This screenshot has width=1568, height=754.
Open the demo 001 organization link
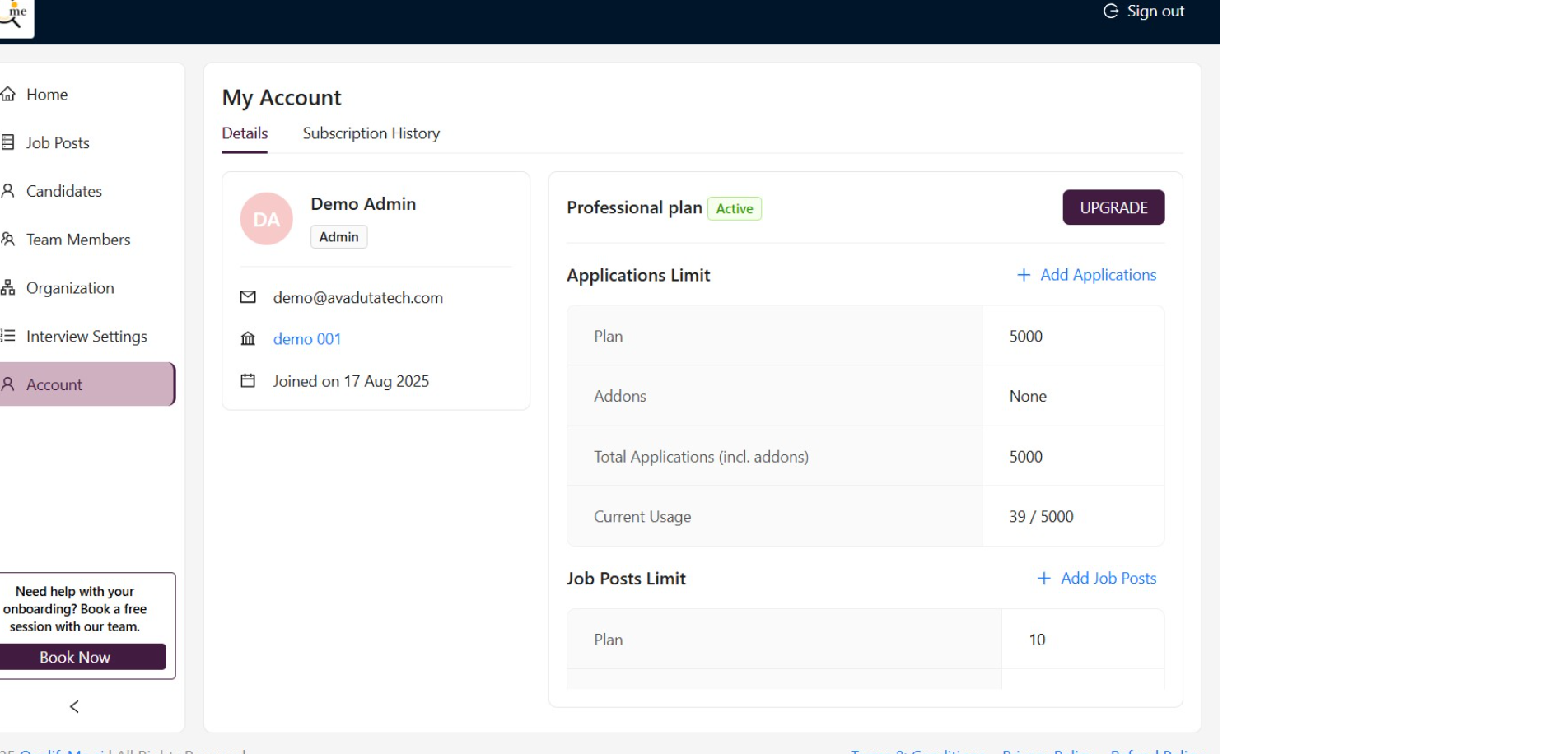[307, 339]
